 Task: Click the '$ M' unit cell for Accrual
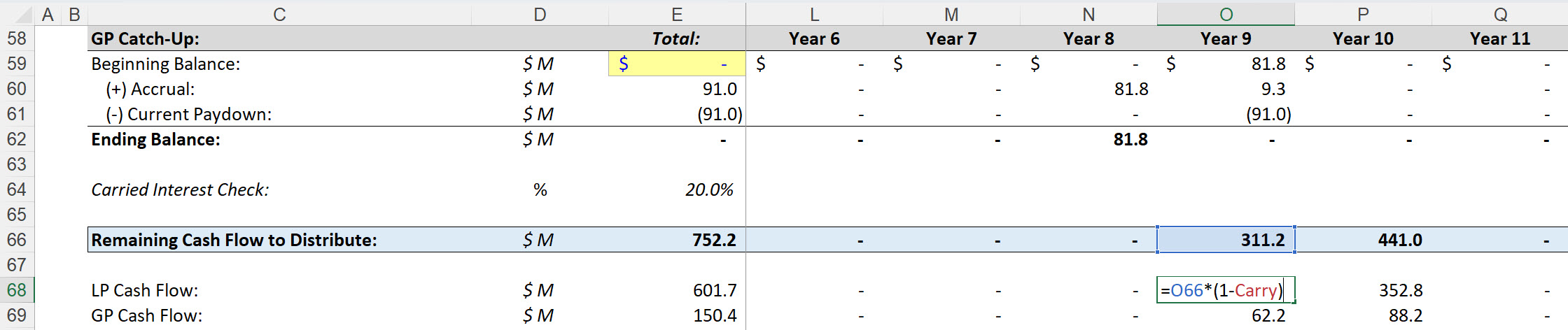540,89
